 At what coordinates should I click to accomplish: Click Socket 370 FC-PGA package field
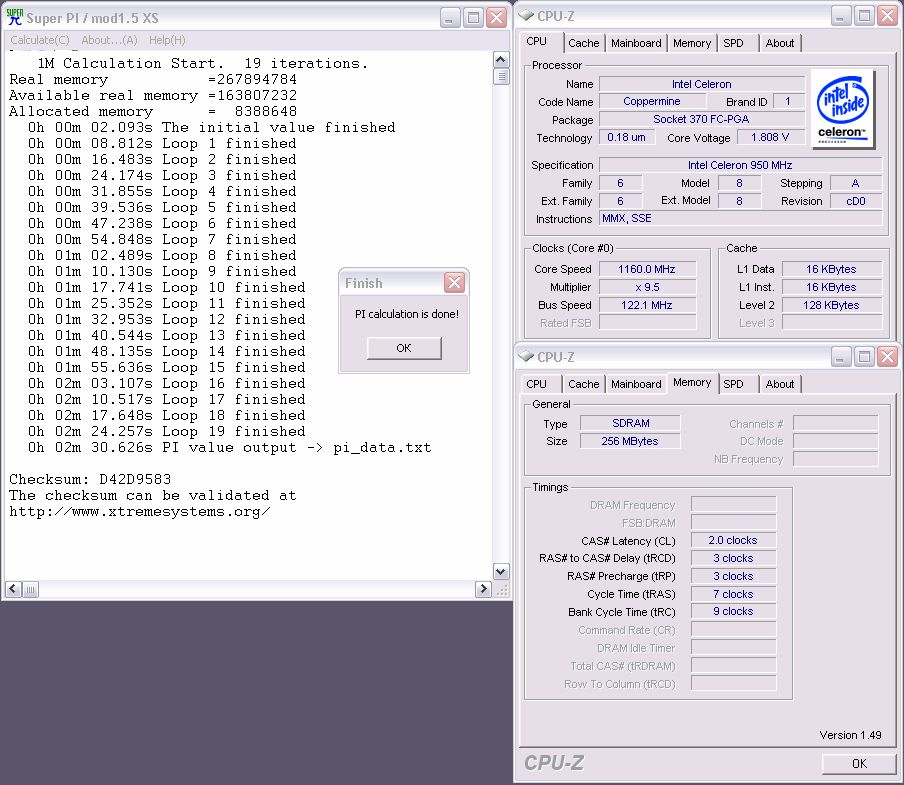[702, 119]
